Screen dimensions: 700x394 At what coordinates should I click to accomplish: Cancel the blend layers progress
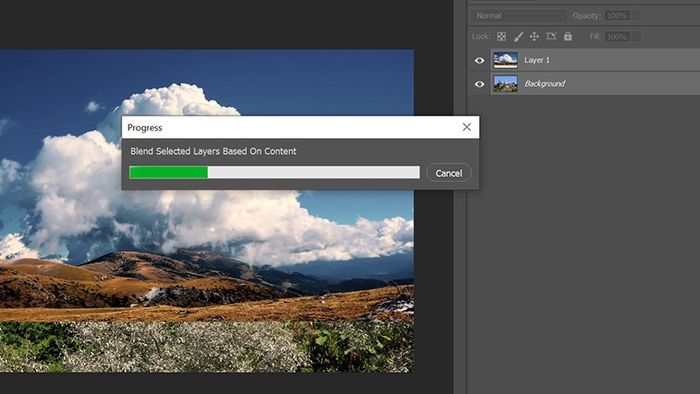449,173
